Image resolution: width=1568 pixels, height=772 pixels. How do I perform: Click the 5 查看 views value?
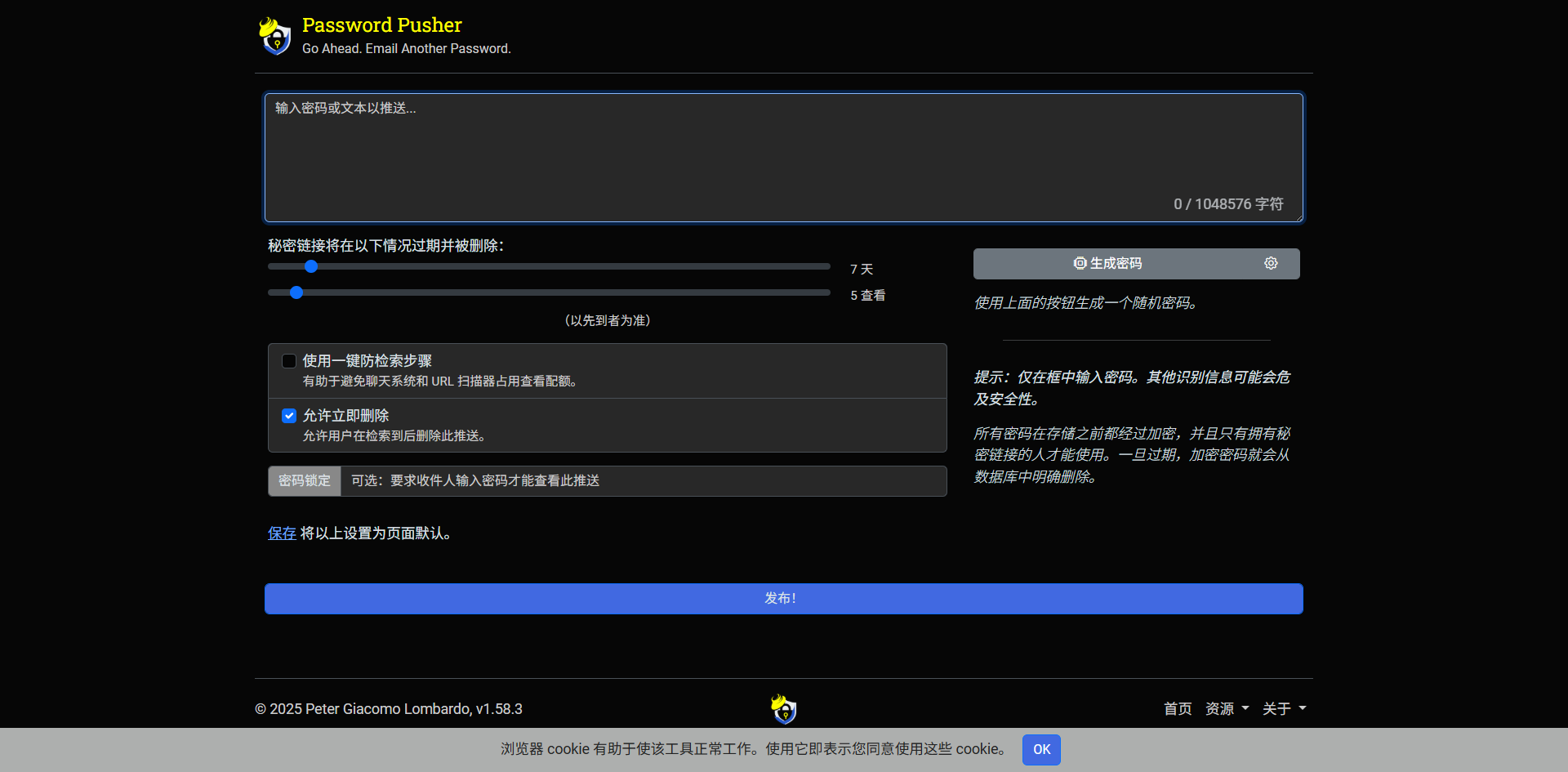click(x=867, y=296)
